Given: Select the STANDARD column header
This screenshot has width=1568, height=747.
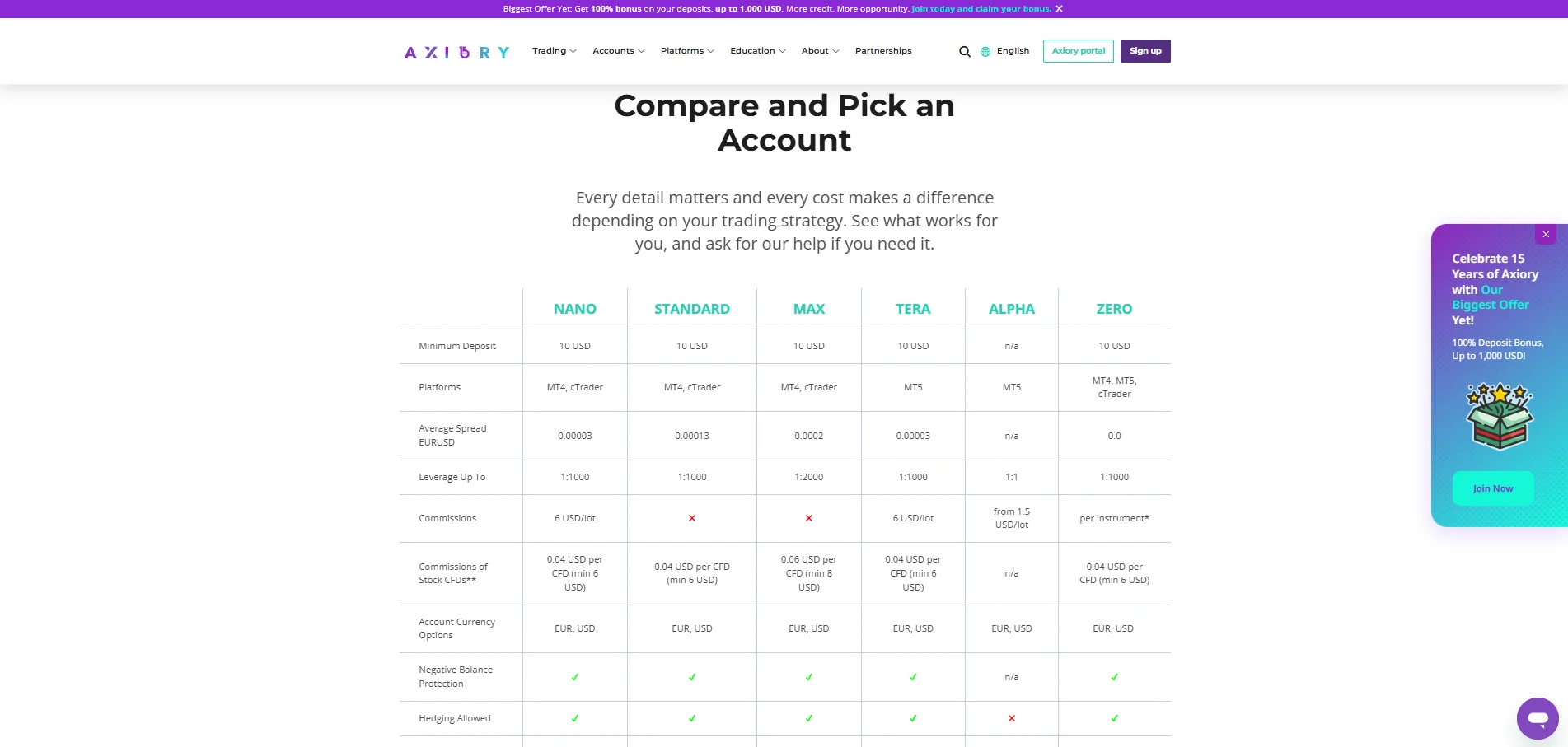Looking at the screenshot, I should point(692,309).
